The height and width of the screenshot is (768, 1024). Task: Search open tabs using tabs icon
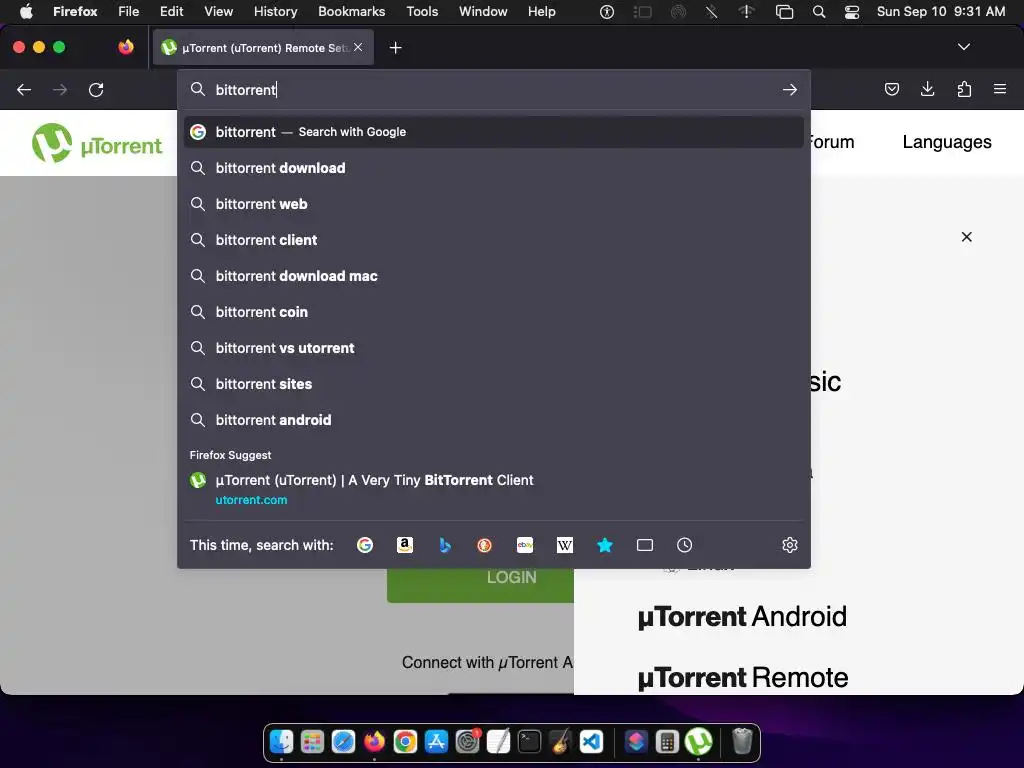[x=645, y=545]
